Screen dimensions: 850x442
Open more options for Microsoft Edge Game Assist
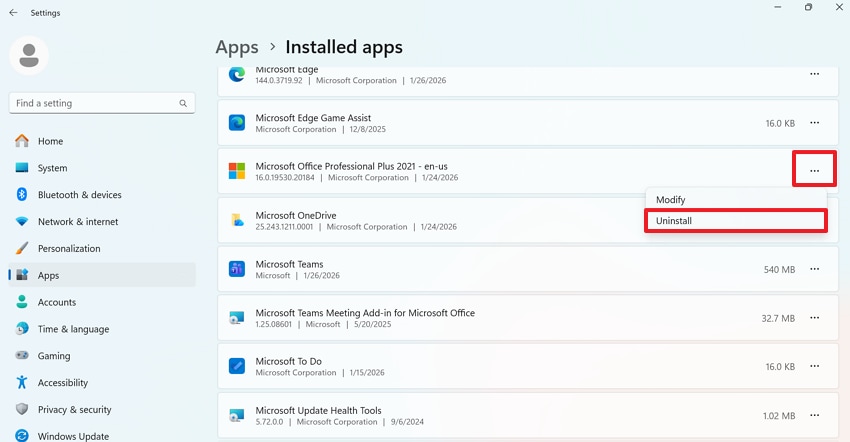point(814,123)
